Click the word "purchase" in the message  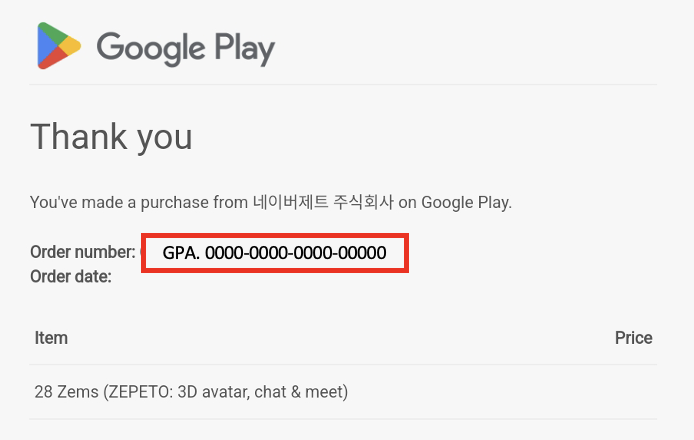[x=174, y=203]
